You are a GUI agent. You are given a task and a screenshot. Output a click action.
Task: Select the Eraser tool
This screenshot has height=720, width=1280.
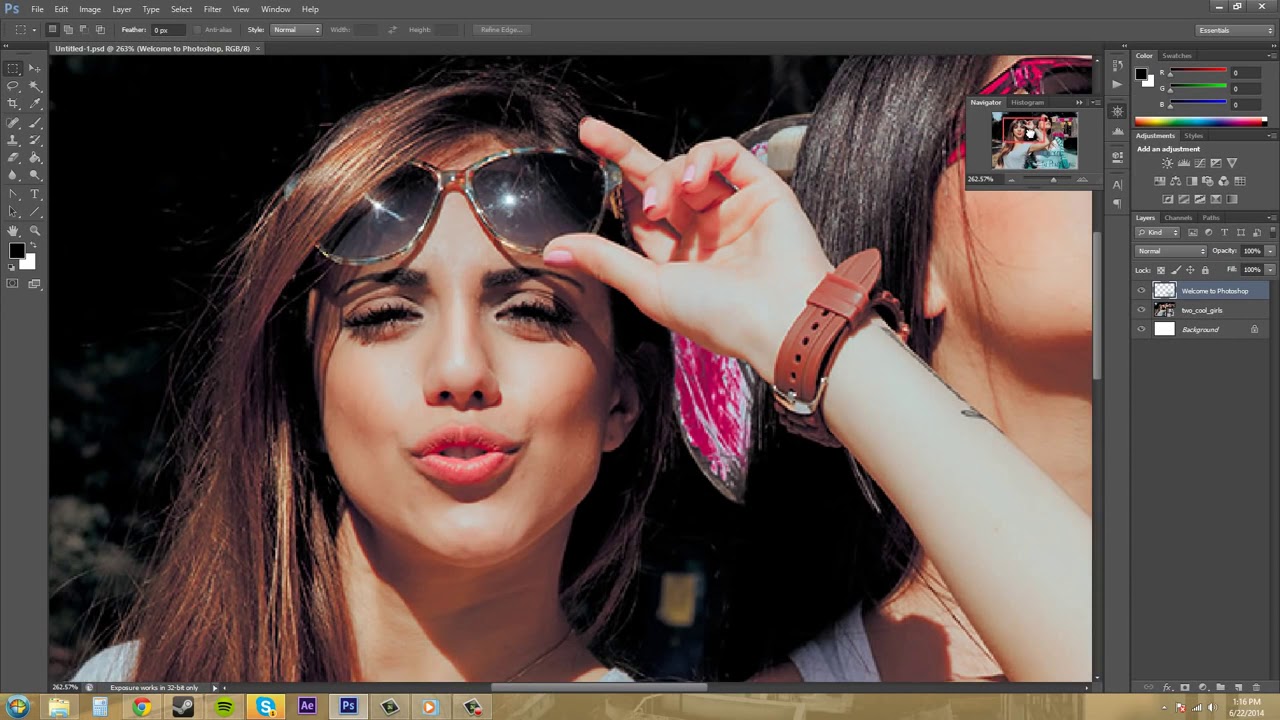pyautogui.click(x=13, y=157)
